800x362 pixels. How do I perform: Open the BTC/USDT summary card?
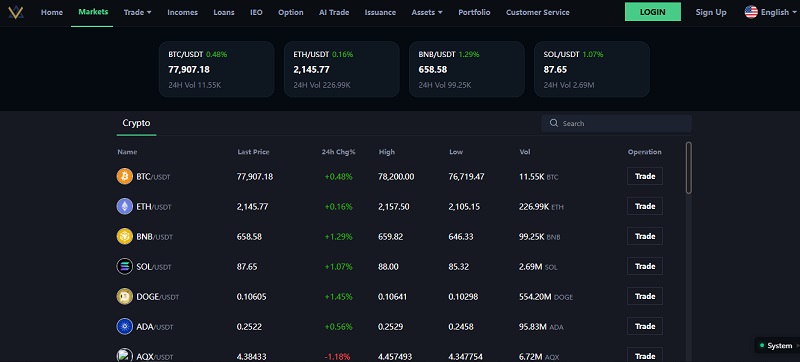tap(216, 69)
